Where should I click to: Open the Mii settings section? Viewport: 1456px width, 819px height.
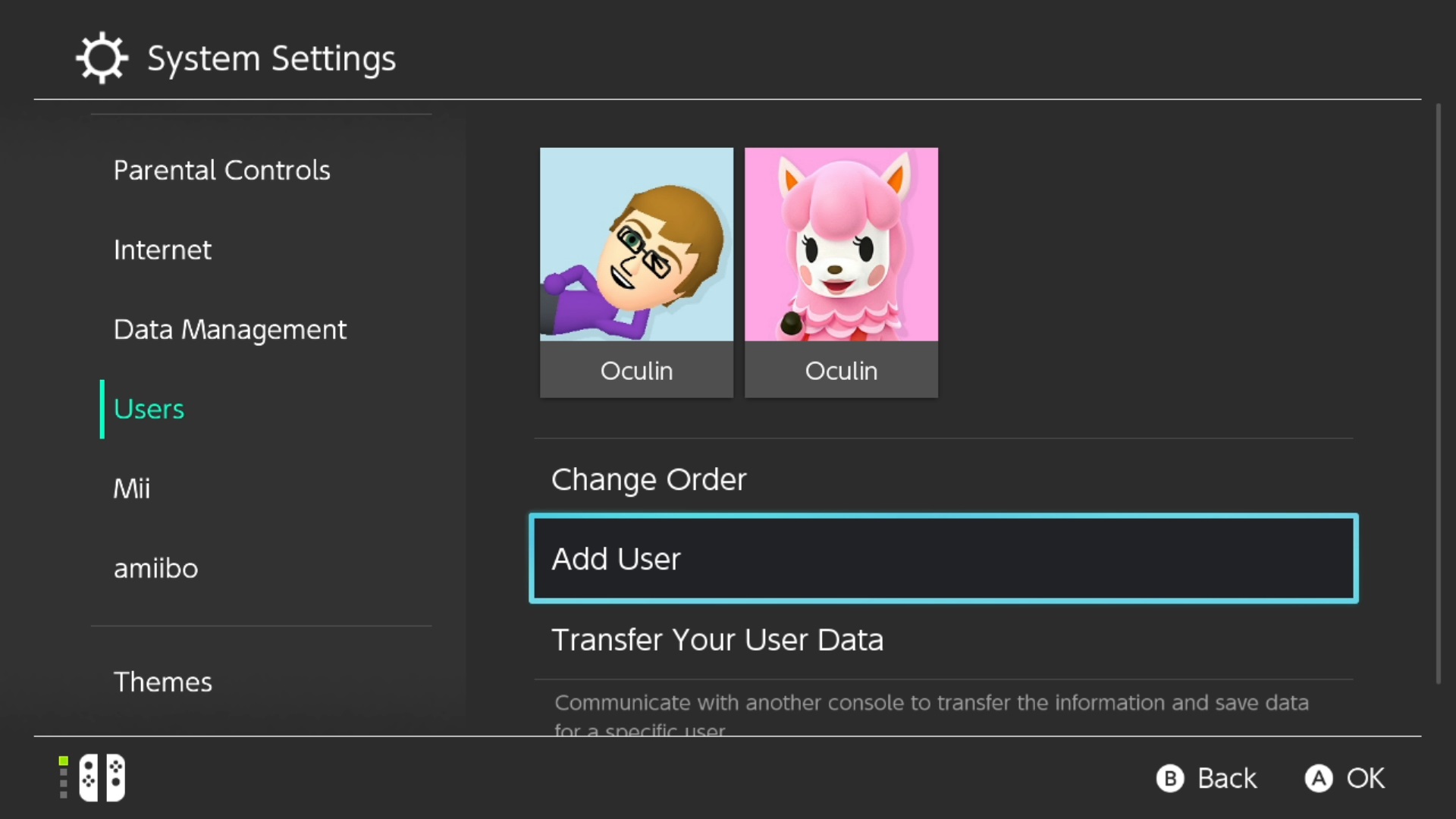tap(132, 488)
